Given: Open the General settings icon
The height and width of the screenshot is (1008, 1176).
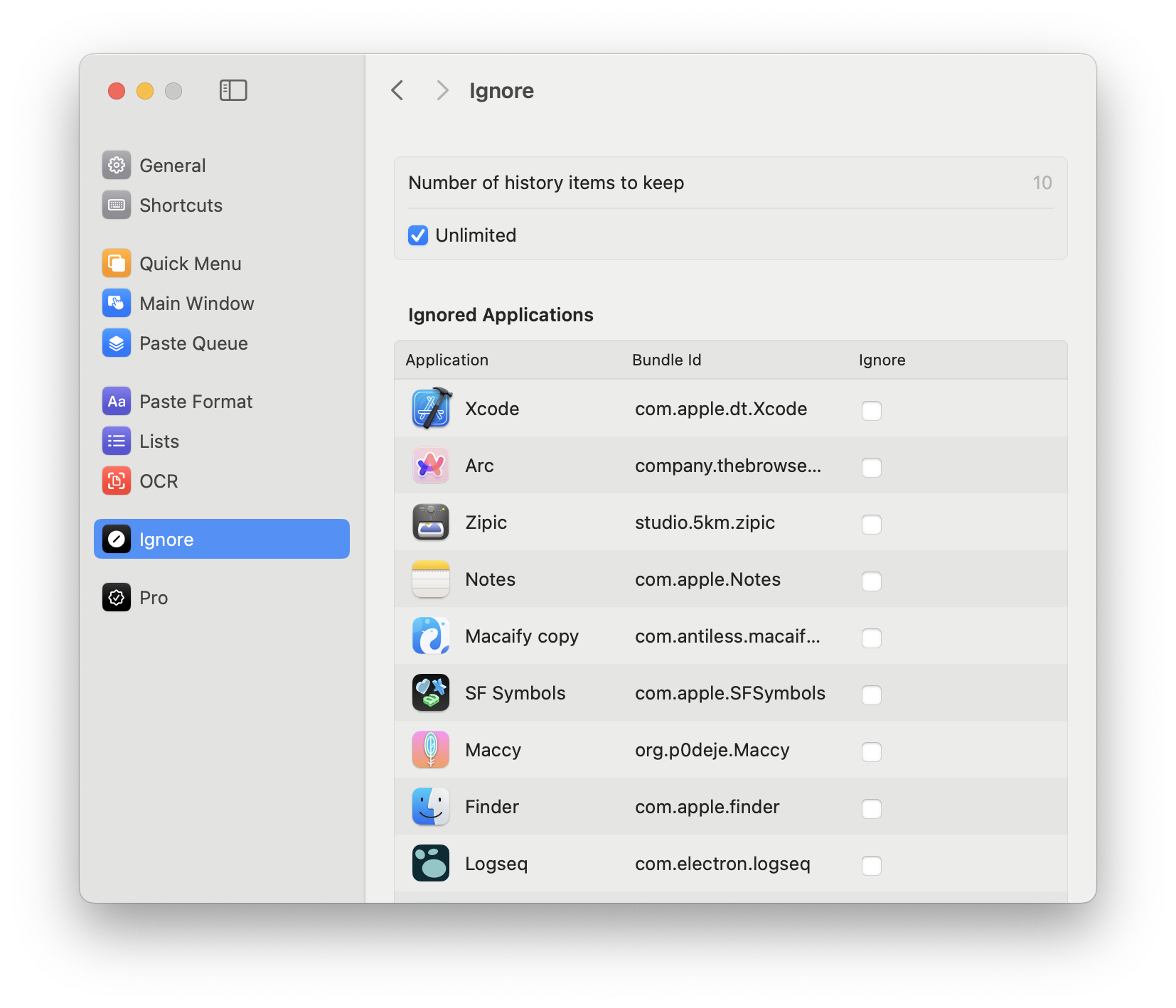Looking at the screenshot, I should click(x=116, y=165).
